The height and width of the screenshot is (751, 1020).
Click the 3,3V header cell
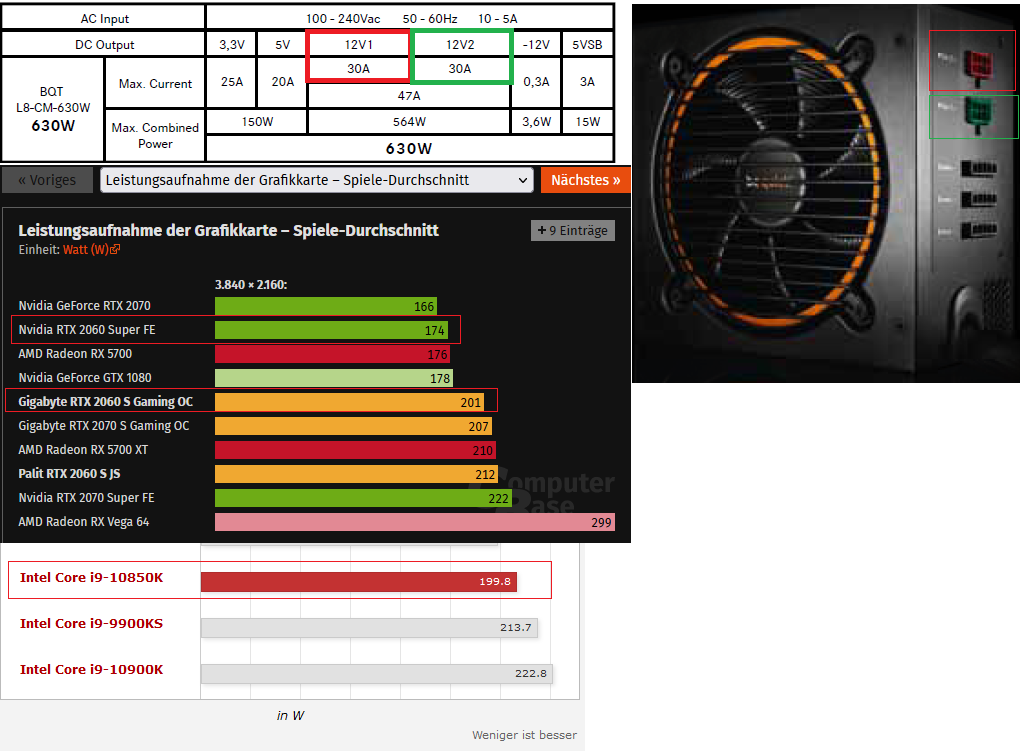232,44
